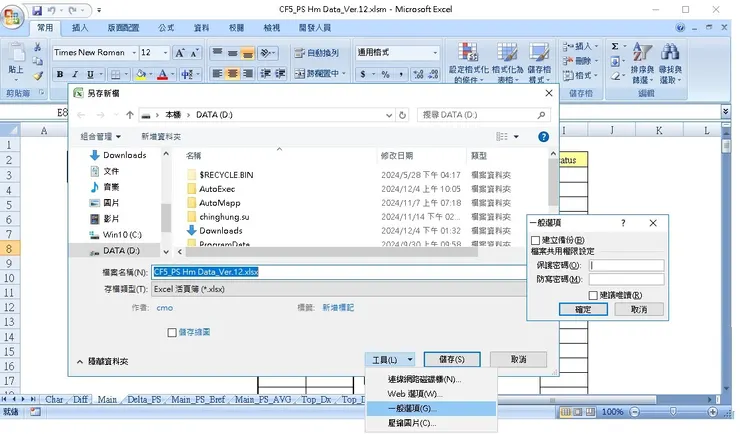Click the Align text left icon

click(217, 74)
